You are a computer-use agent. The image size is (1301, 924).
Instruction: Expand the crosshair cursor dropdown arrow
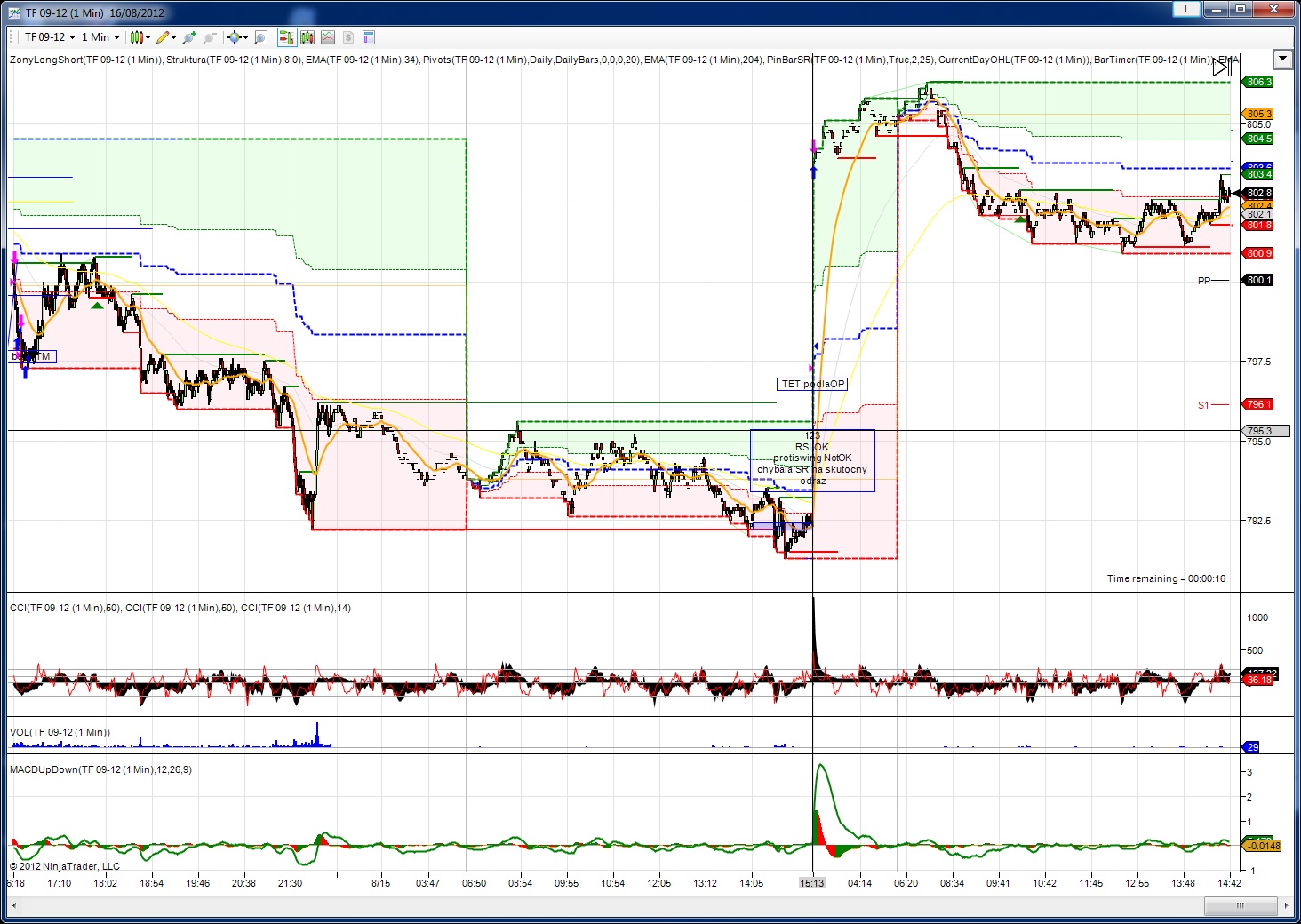(x=245, y=38)
